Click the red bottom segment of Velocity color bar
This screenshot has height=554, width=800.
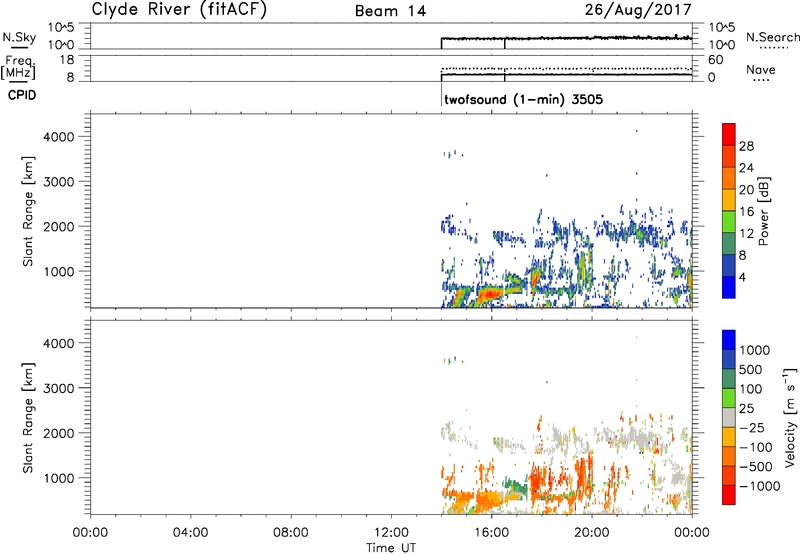point(729,495)
